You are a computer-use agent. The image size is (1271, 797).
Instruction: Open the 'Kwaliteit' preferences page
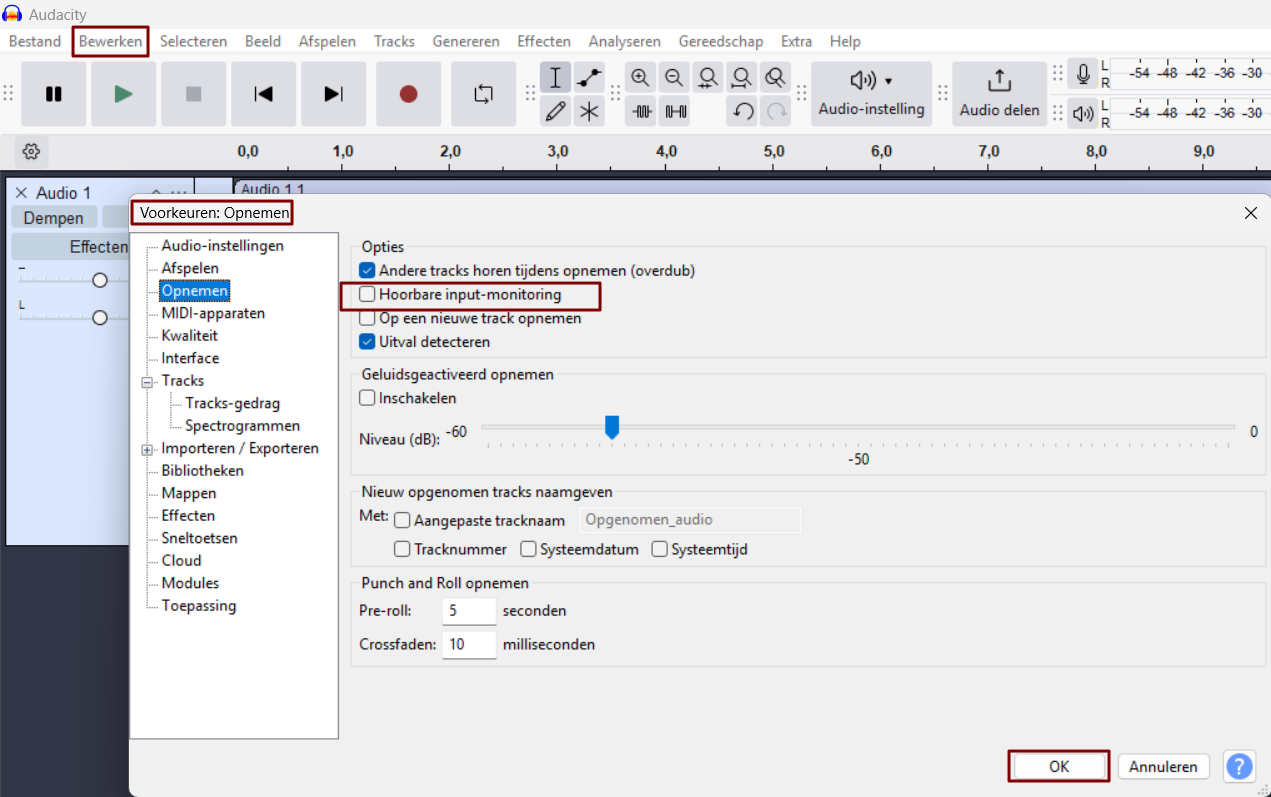click(189, 336)
